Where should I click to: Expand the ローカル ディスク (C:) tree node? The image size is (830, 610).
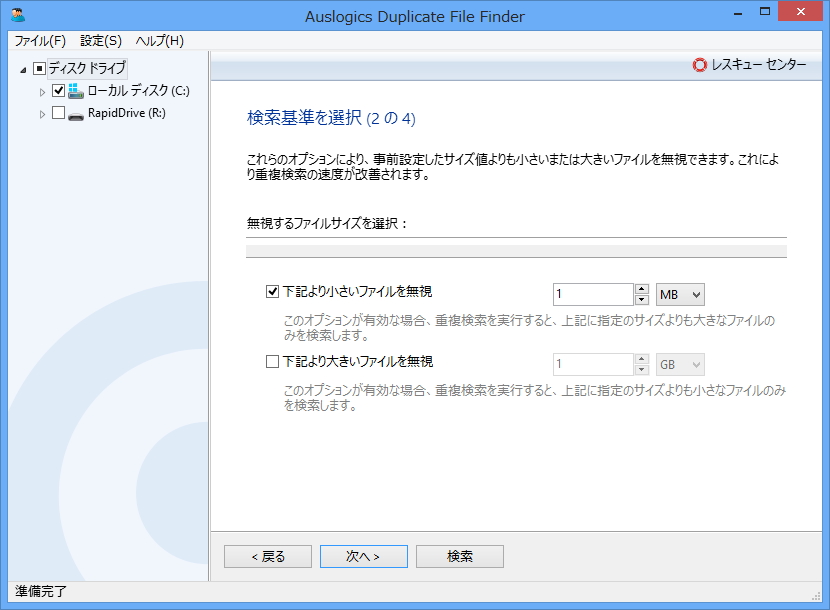point(42,89)
